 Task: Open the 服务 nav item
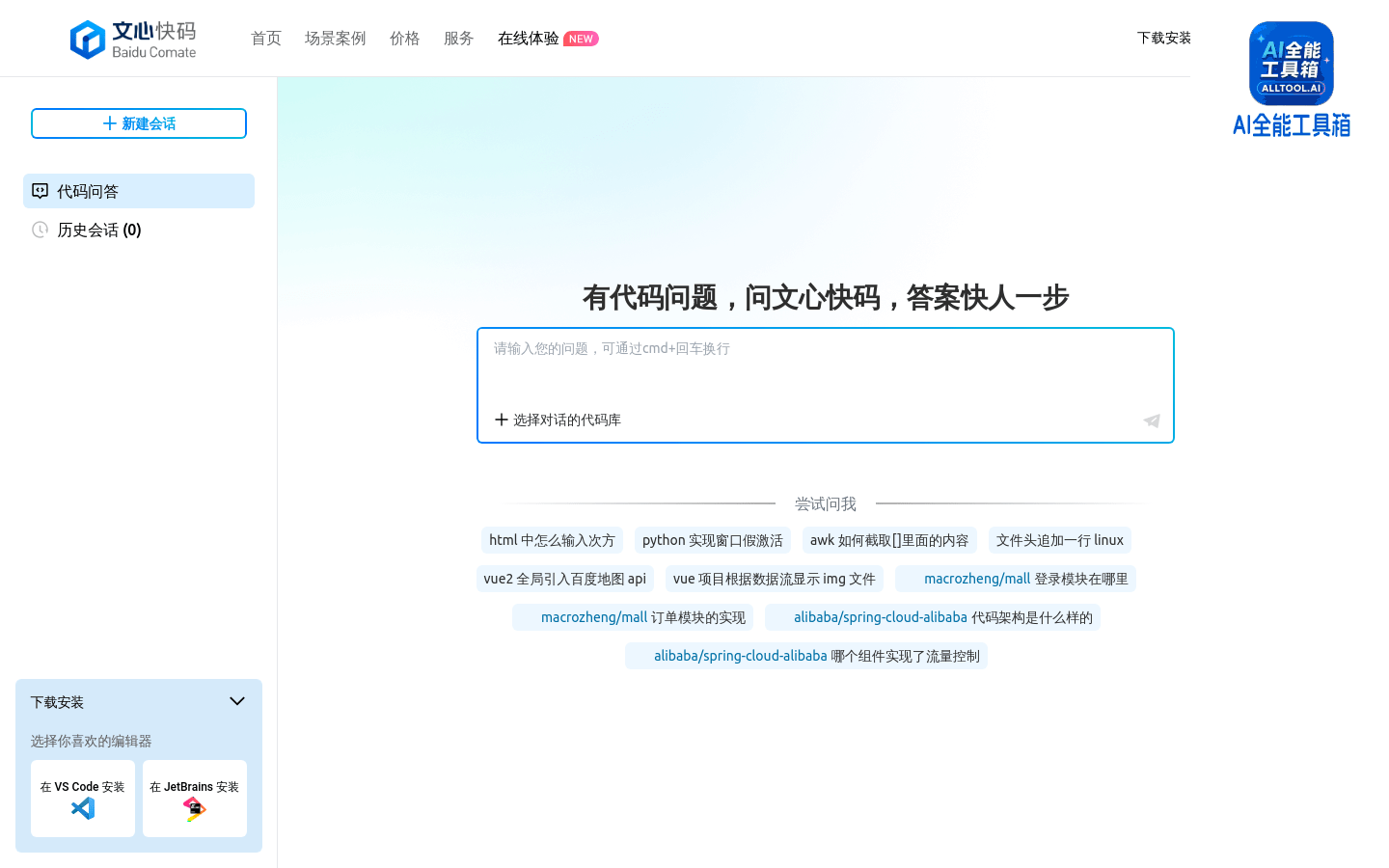pyautogui.click(x=459, y=39)
